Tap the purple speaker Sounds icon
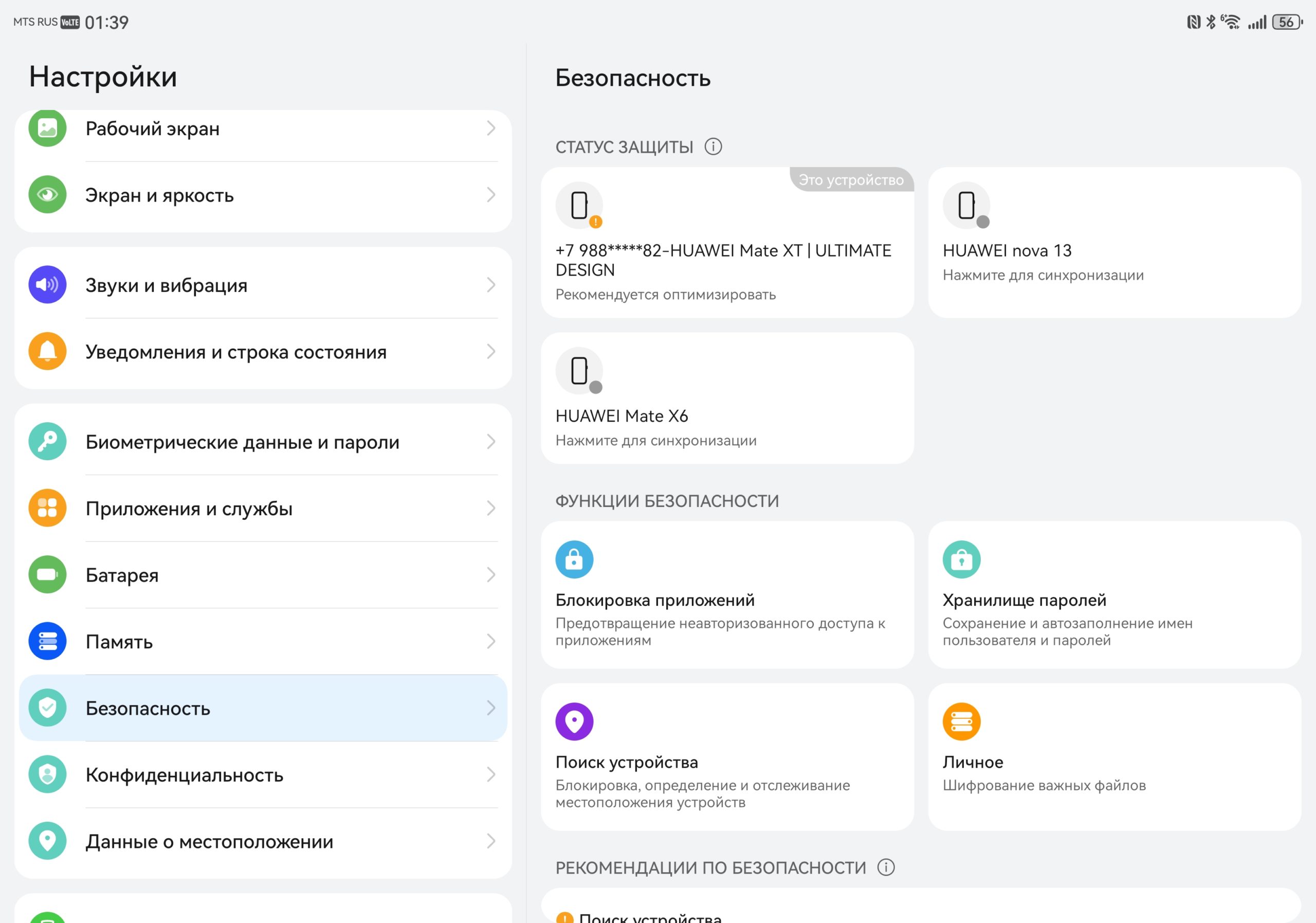Viewport: 1316px width, 923px height. (x=48, y=284)
